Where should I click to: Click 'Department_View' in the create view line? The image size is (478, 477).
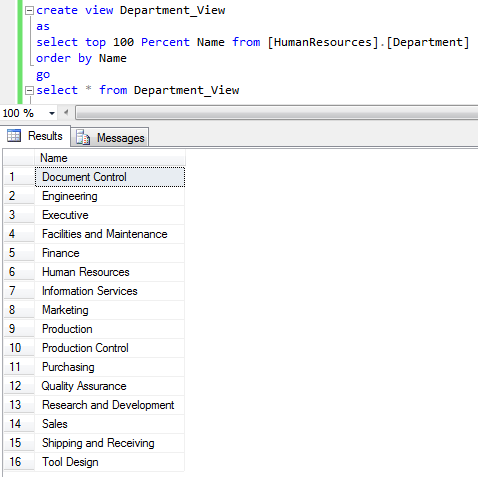173,10
